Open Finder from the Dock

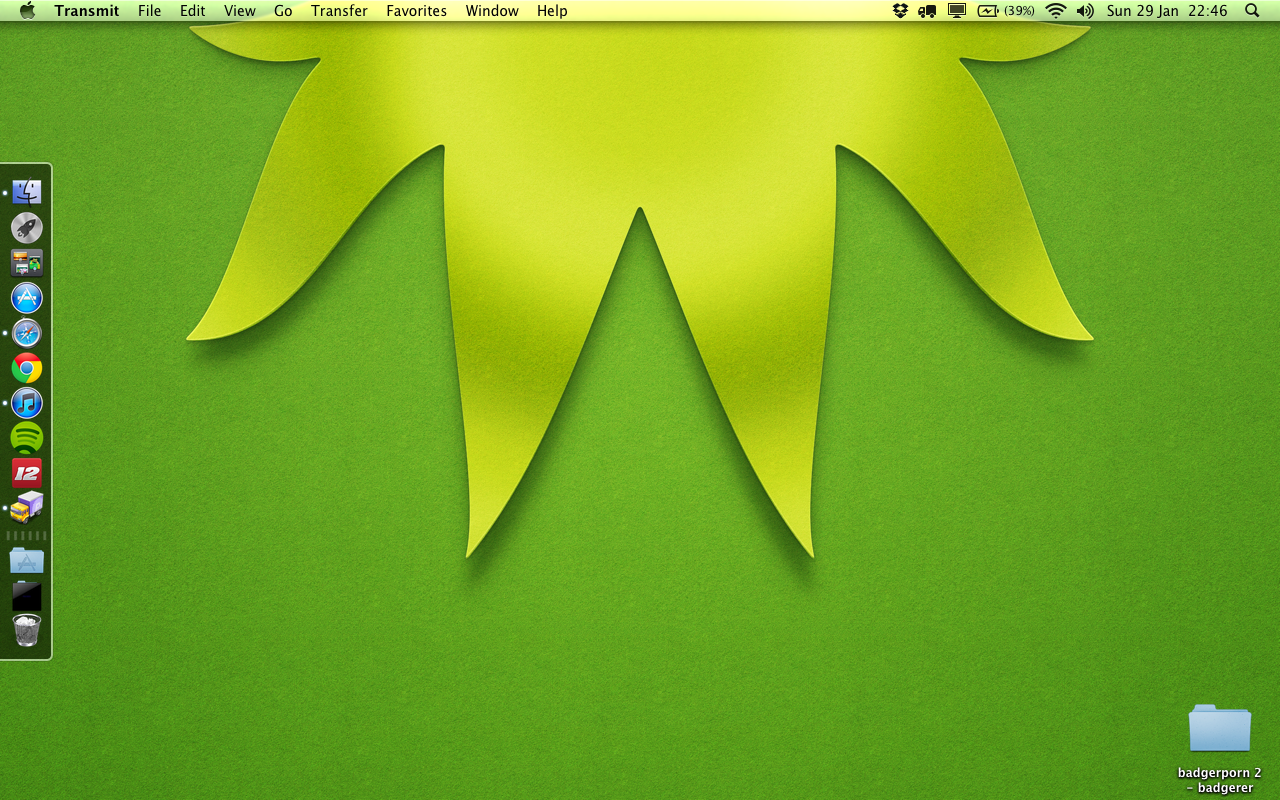27,192
